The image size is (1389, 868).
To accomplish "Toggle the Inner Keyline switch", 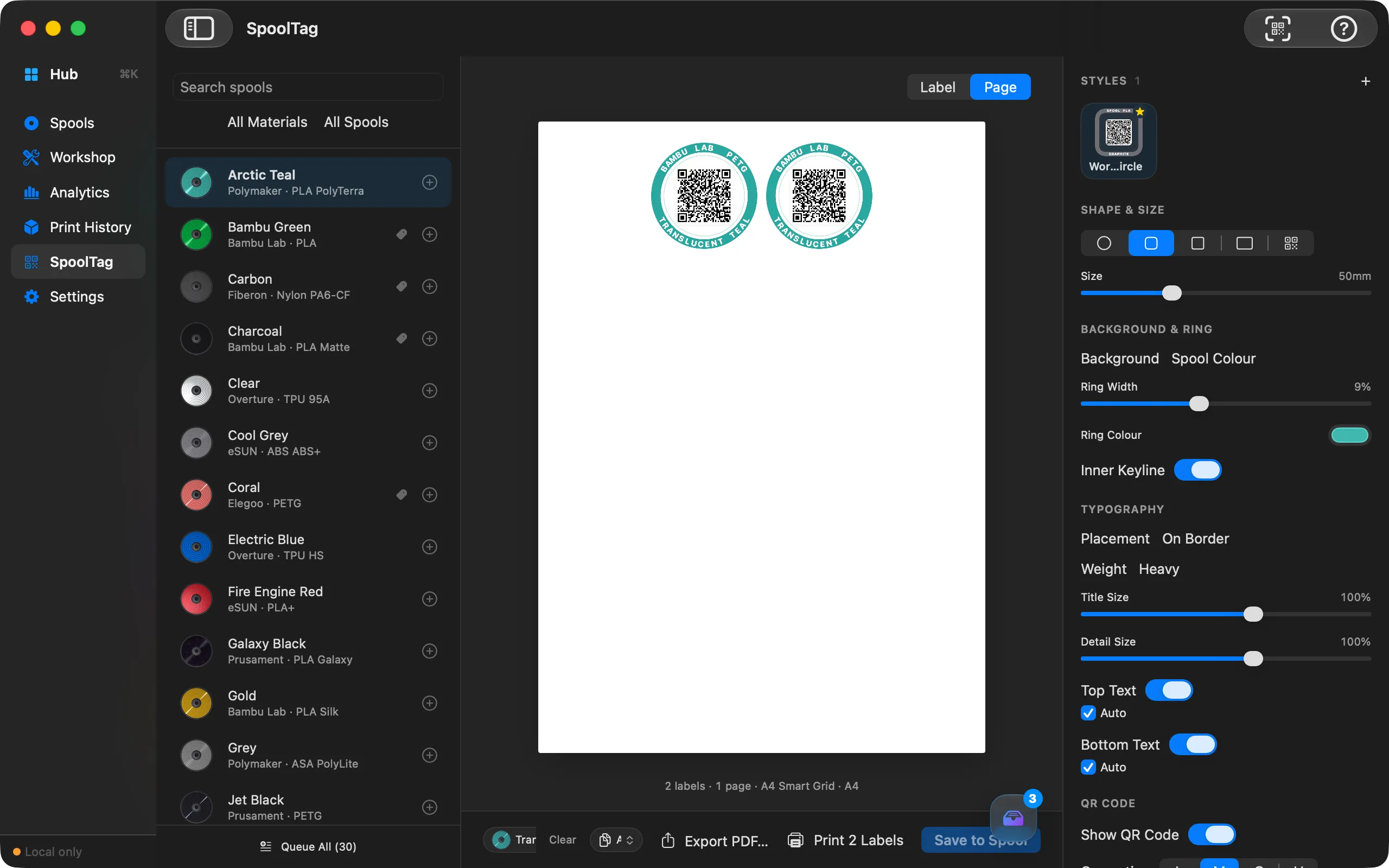I will (1197, 470).
